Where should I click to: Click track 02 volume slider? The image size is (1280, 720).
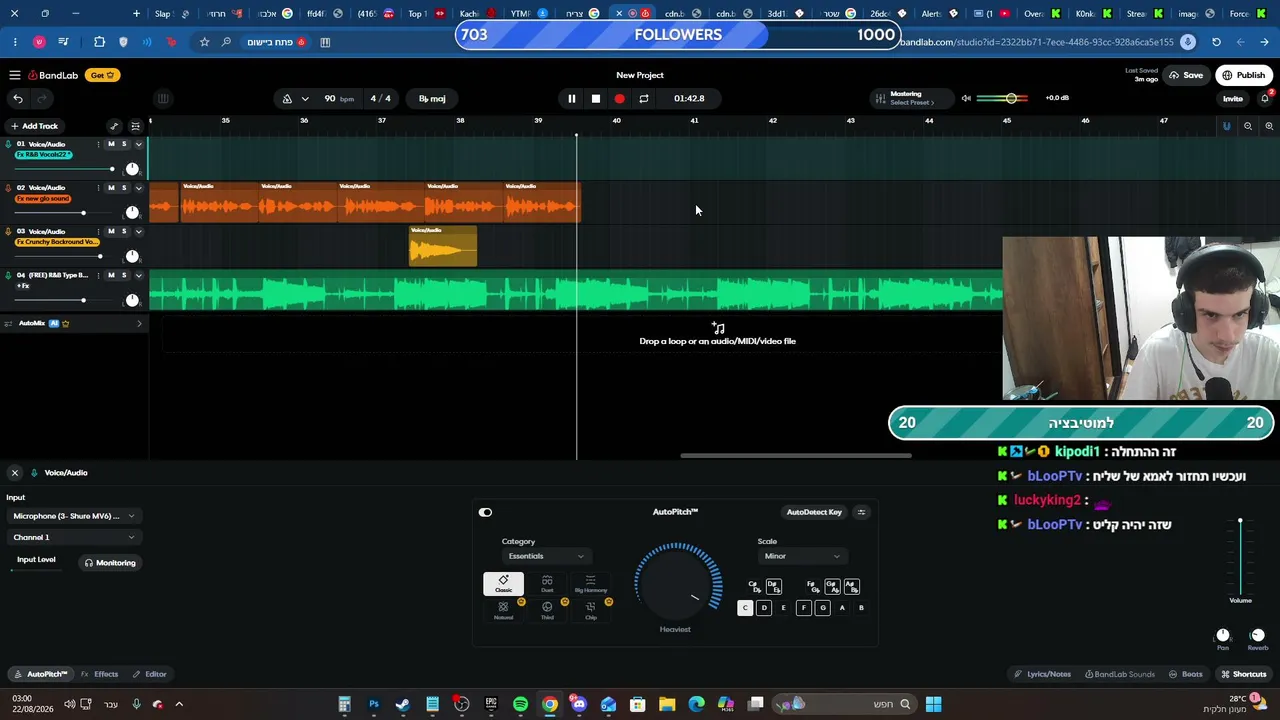point(63,213)
